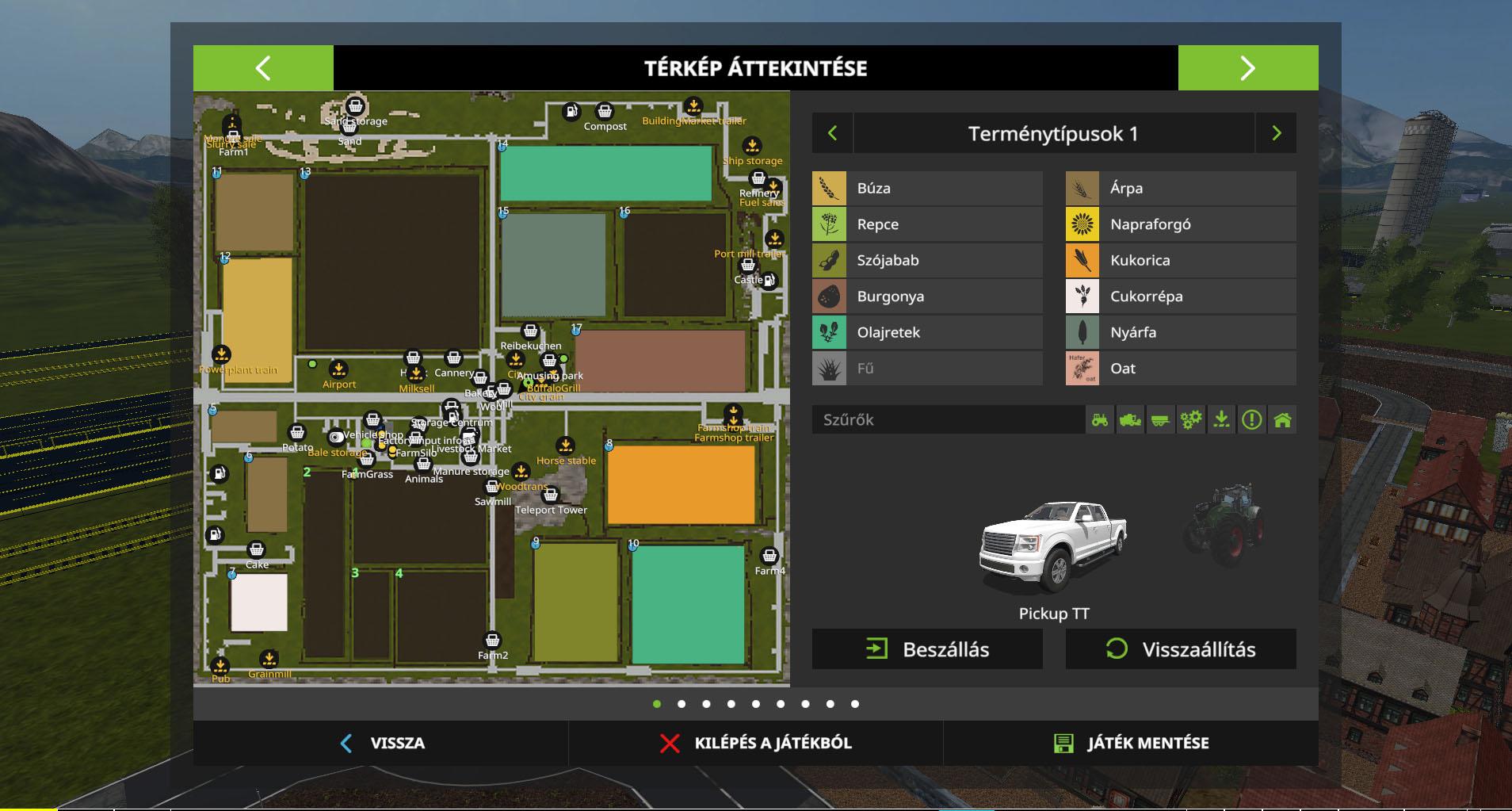The image size is (1512, 811).
Task: Toggle the gears tools filter icon
Action: click(x=1190, y=420)
